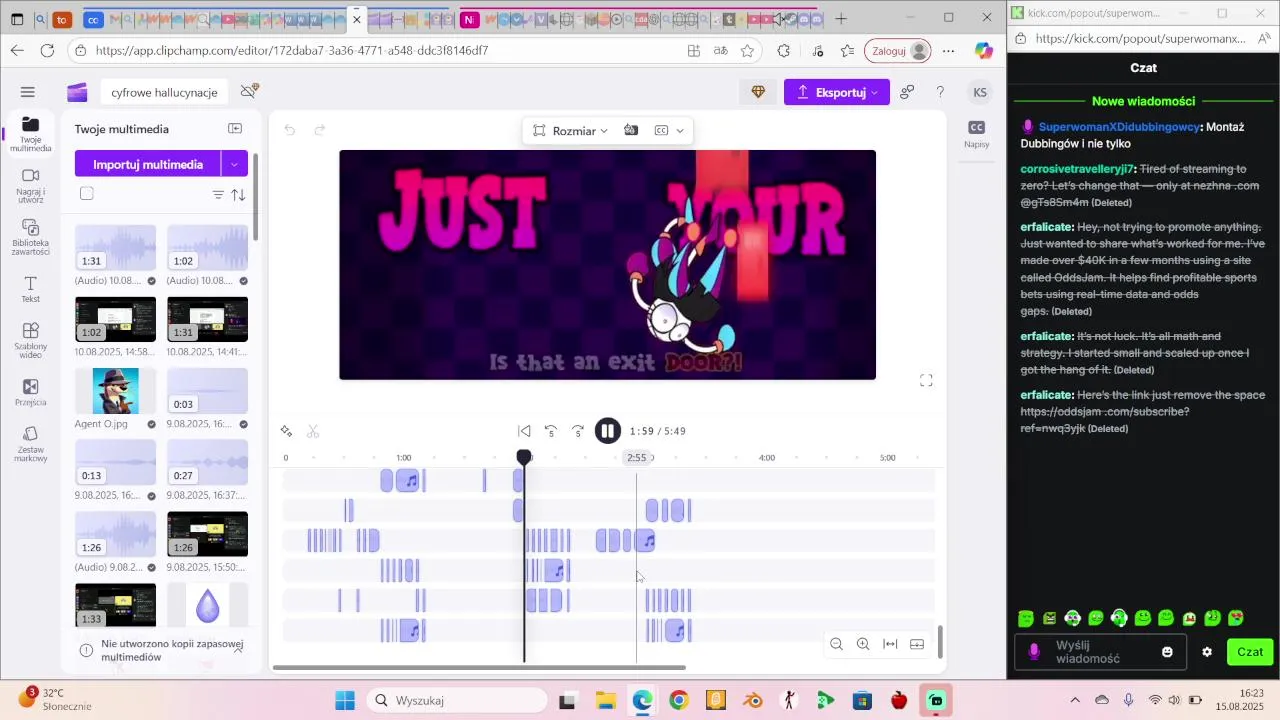Click the Edge favorites star icon
1280x720 pixels.
tap(747, 51)
